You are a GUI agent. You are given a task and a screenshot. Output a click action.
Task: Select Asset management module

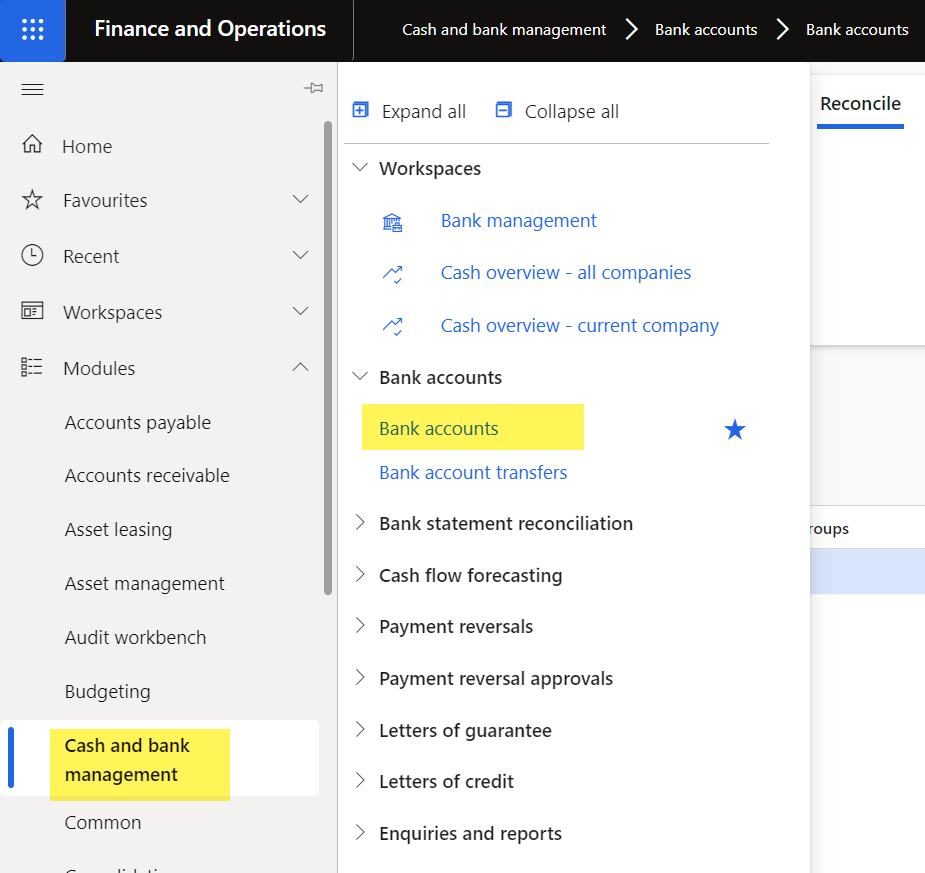(145, 583)
